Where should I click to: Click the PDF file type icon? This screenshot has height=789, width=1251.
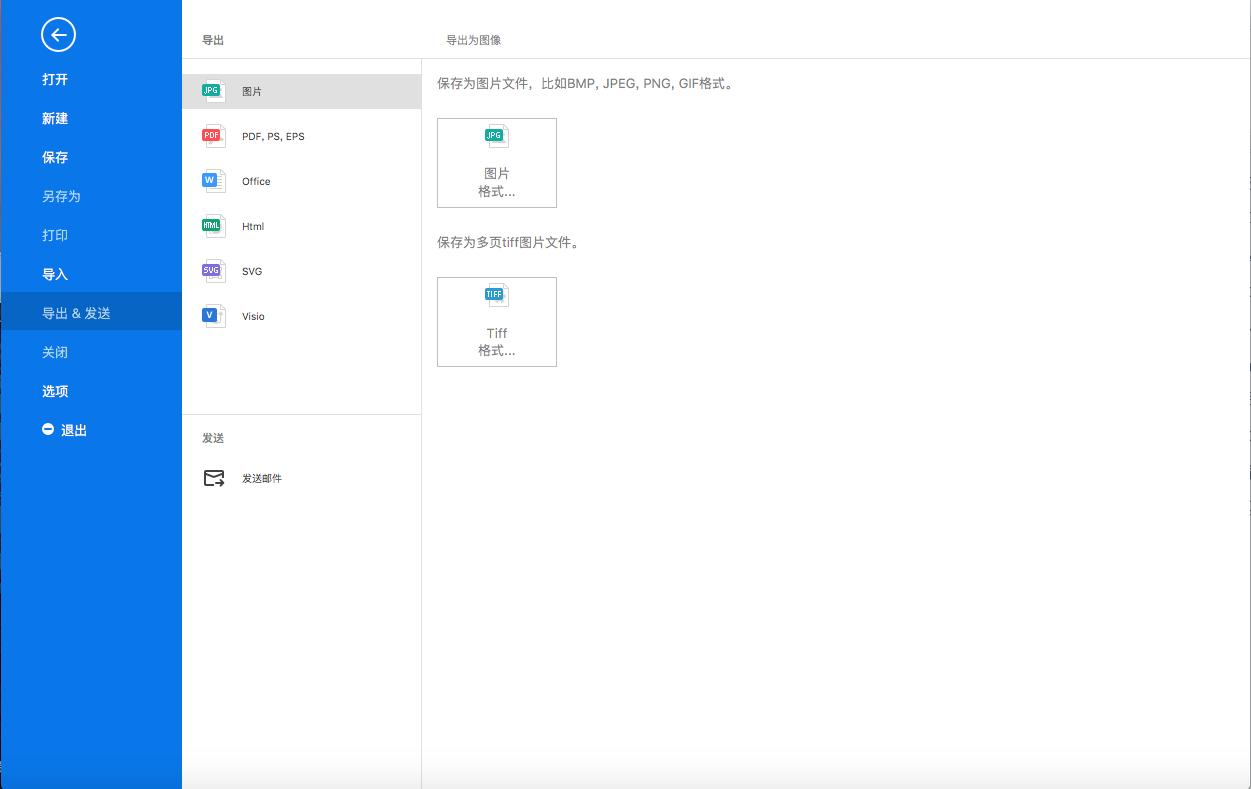213,136
